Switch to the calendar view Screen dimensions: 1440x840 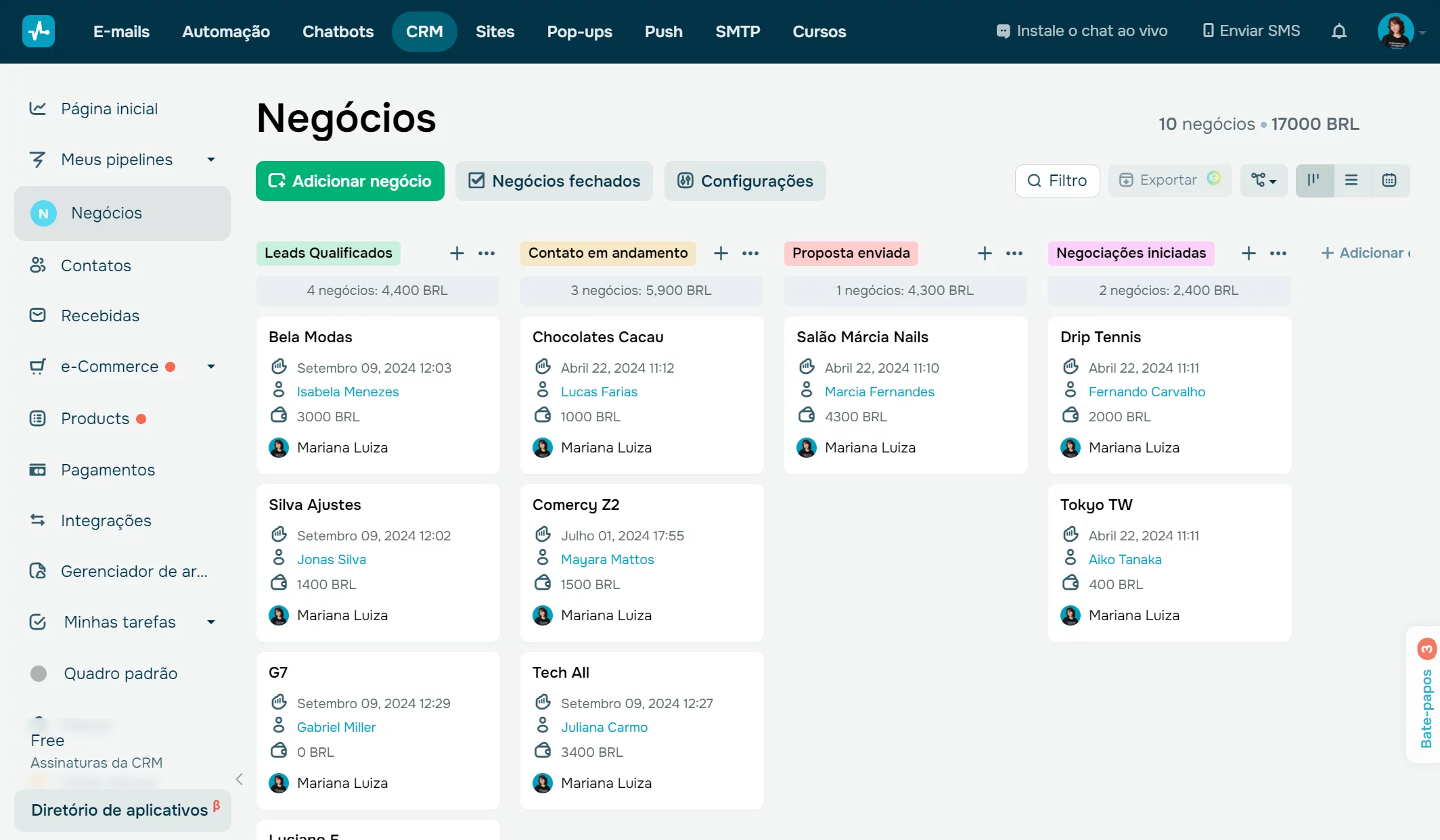1390,181
